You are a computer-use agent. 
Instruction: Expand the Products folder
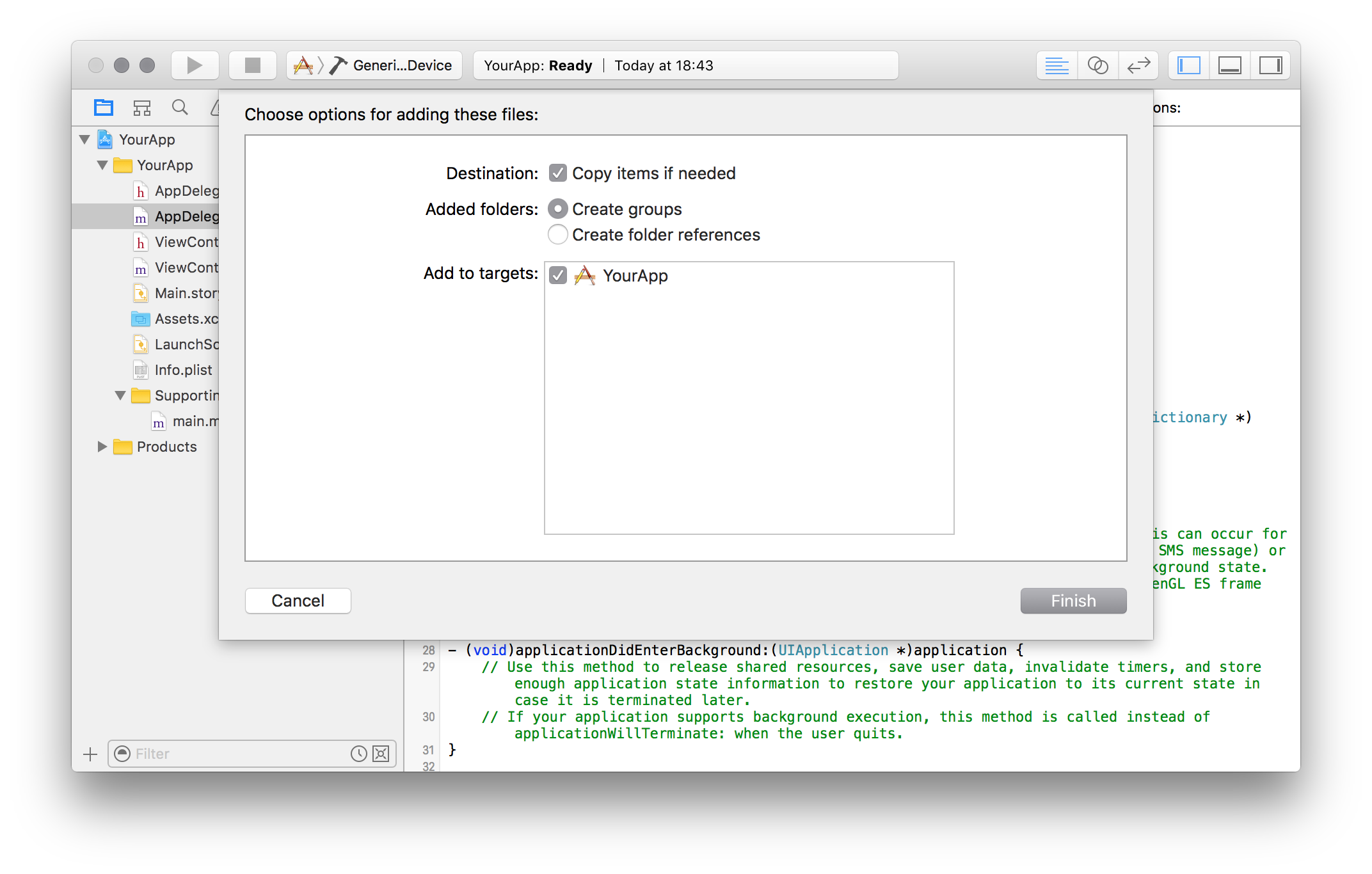pos(102,447)
